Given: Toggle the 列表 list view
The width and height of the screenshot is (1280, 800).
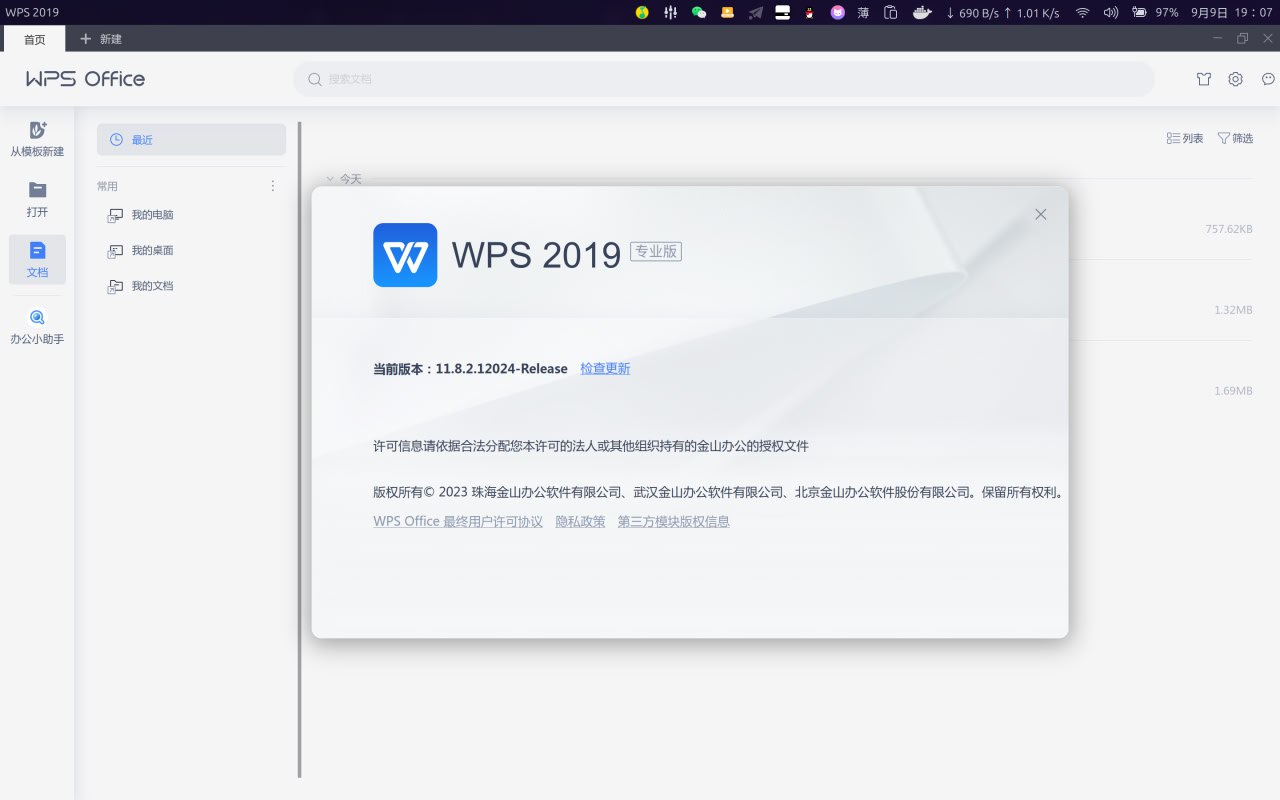Looking at the screenshot, I should [1185, 138].
